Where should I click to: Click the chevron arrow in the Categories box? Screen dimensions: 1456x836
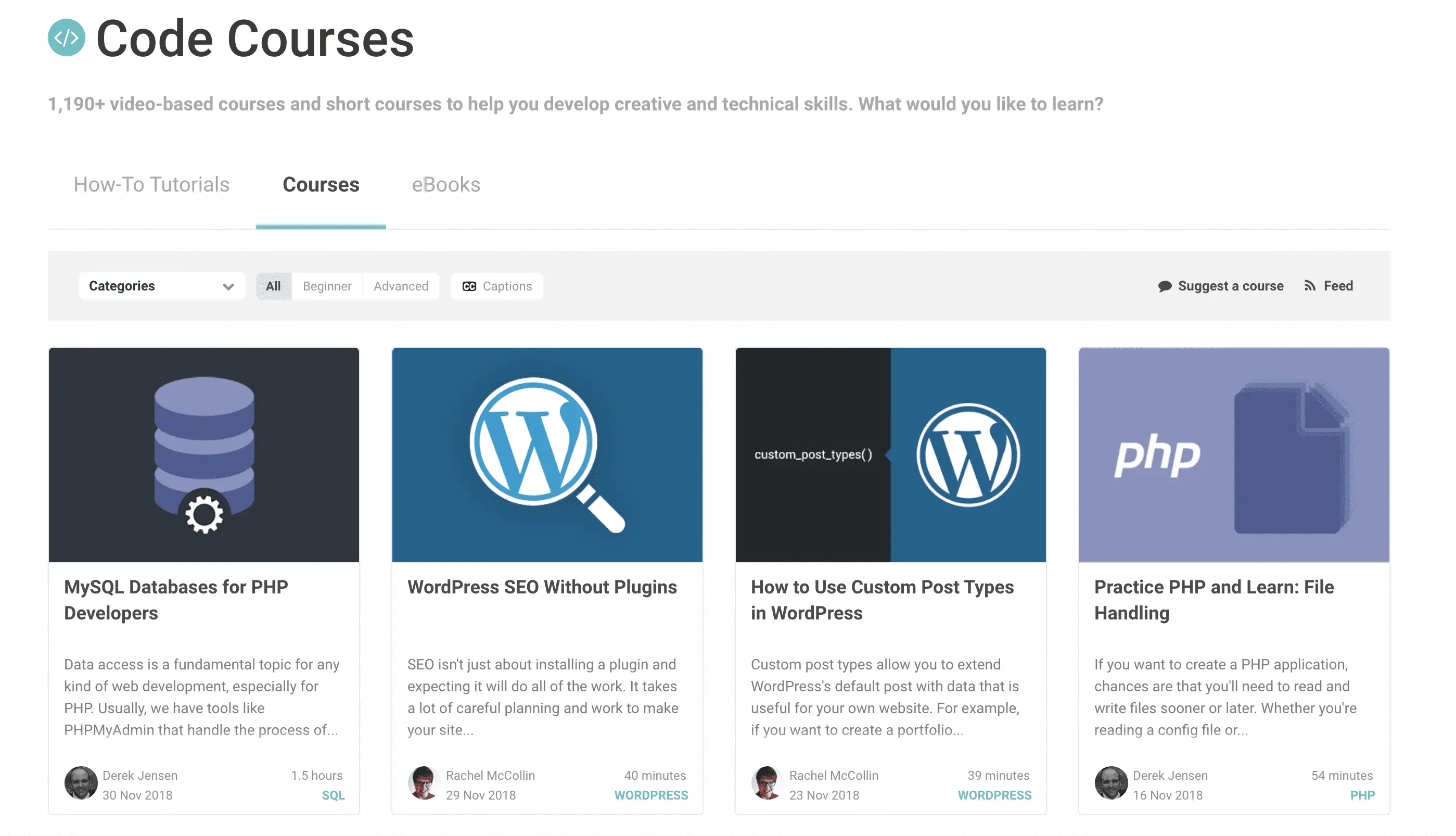[x=228, y=286]
